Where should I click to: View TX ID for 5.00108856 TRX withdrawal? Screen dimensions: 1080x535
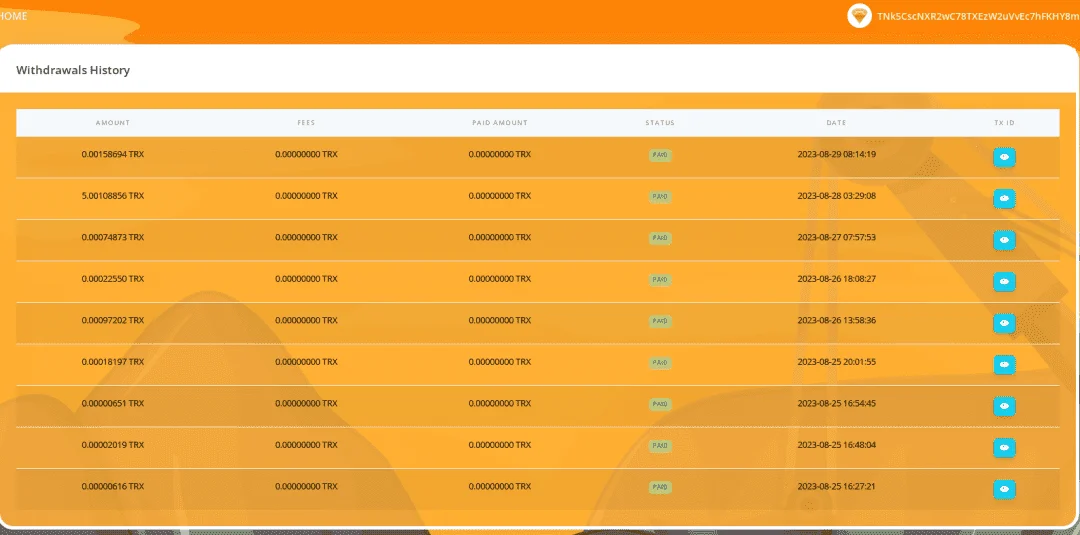(x=1004, y=198)
